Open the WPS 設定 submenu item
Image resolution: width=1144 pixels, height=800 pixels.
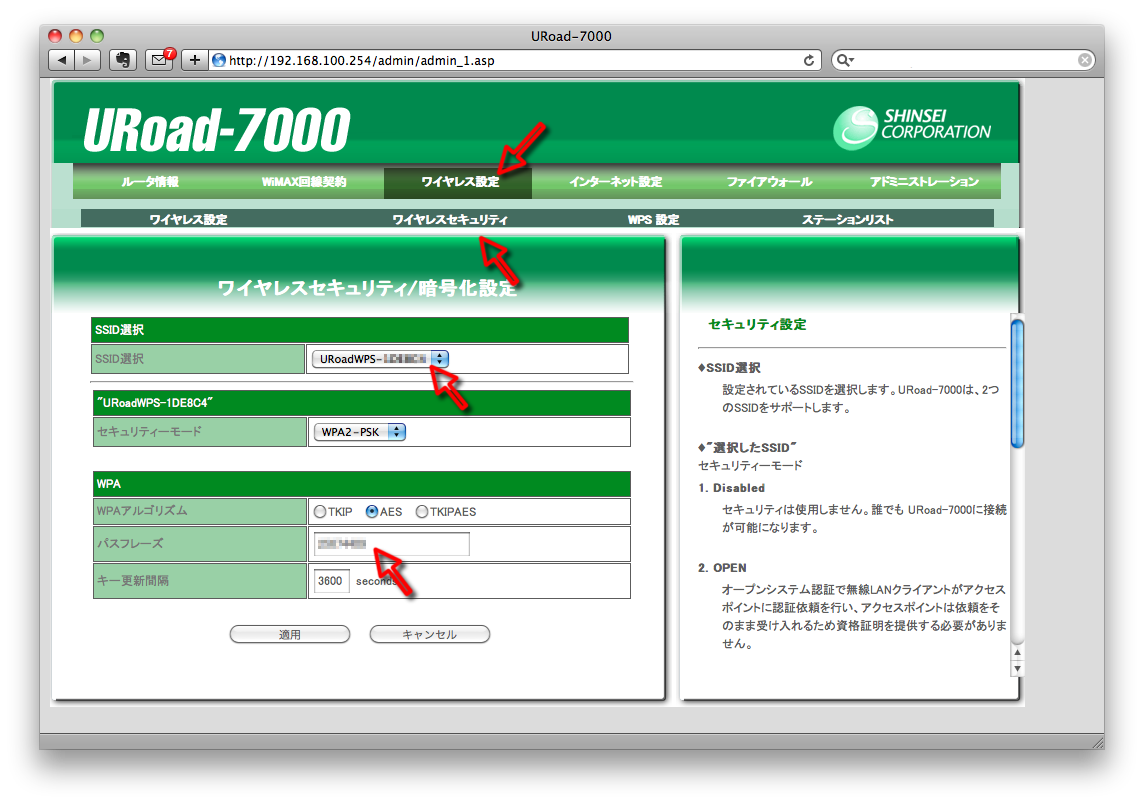653,220
